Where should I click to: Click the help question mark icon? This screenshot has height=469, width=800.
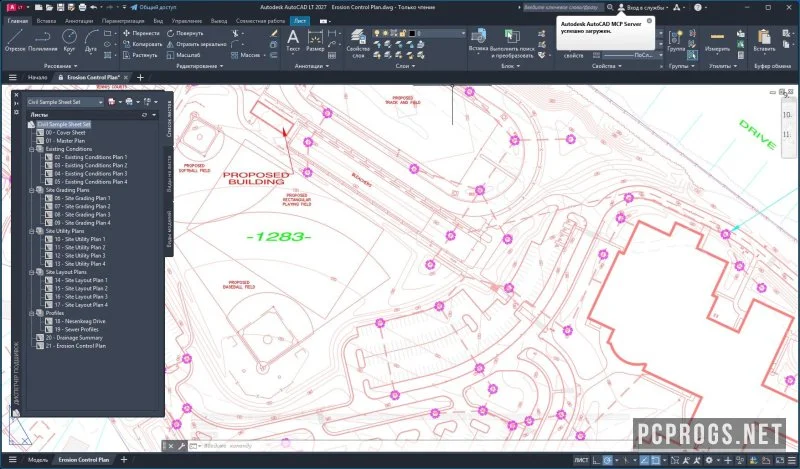697,8
